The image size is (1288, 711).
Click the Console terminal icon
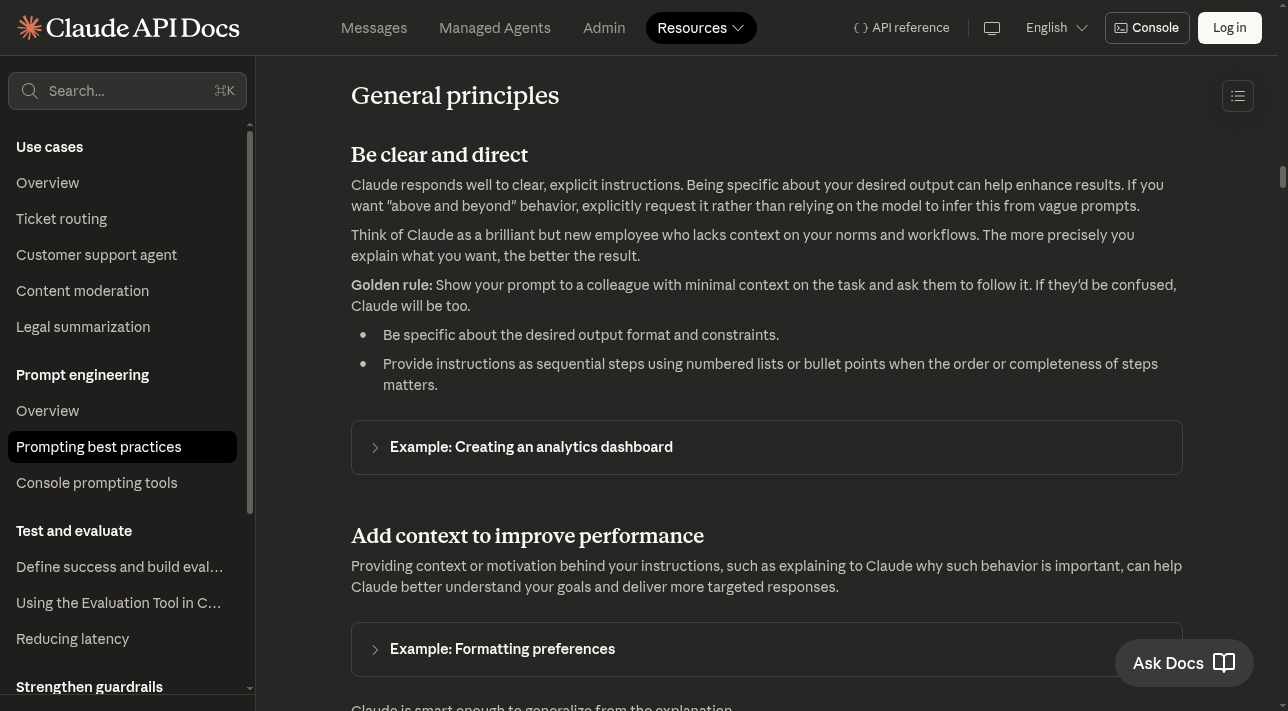point(1121,28)
